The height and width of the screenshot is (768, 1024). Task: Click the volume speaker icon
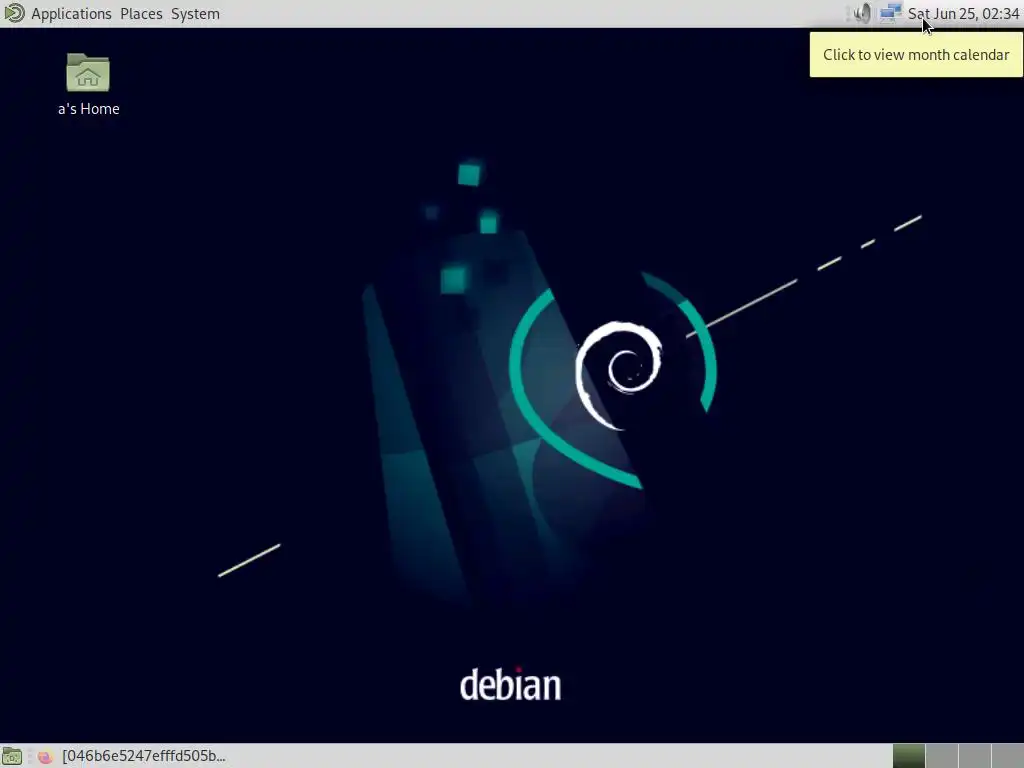click(862, 13)
